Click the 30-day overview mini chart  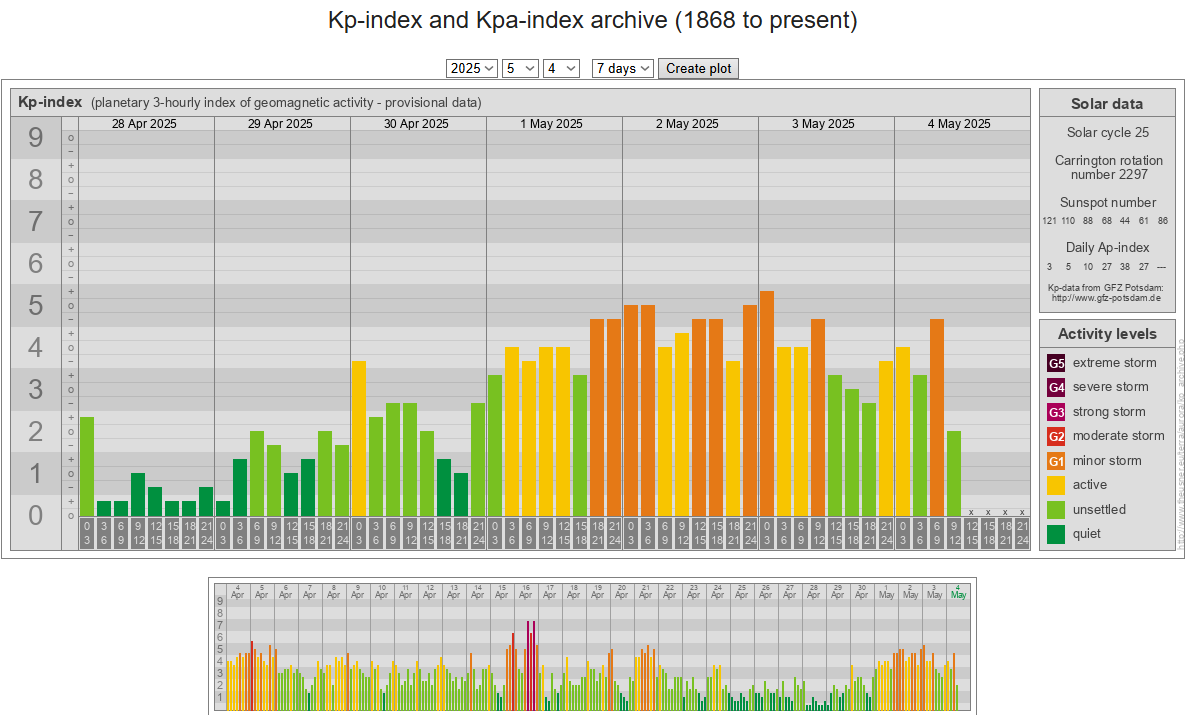click(592, 646)
